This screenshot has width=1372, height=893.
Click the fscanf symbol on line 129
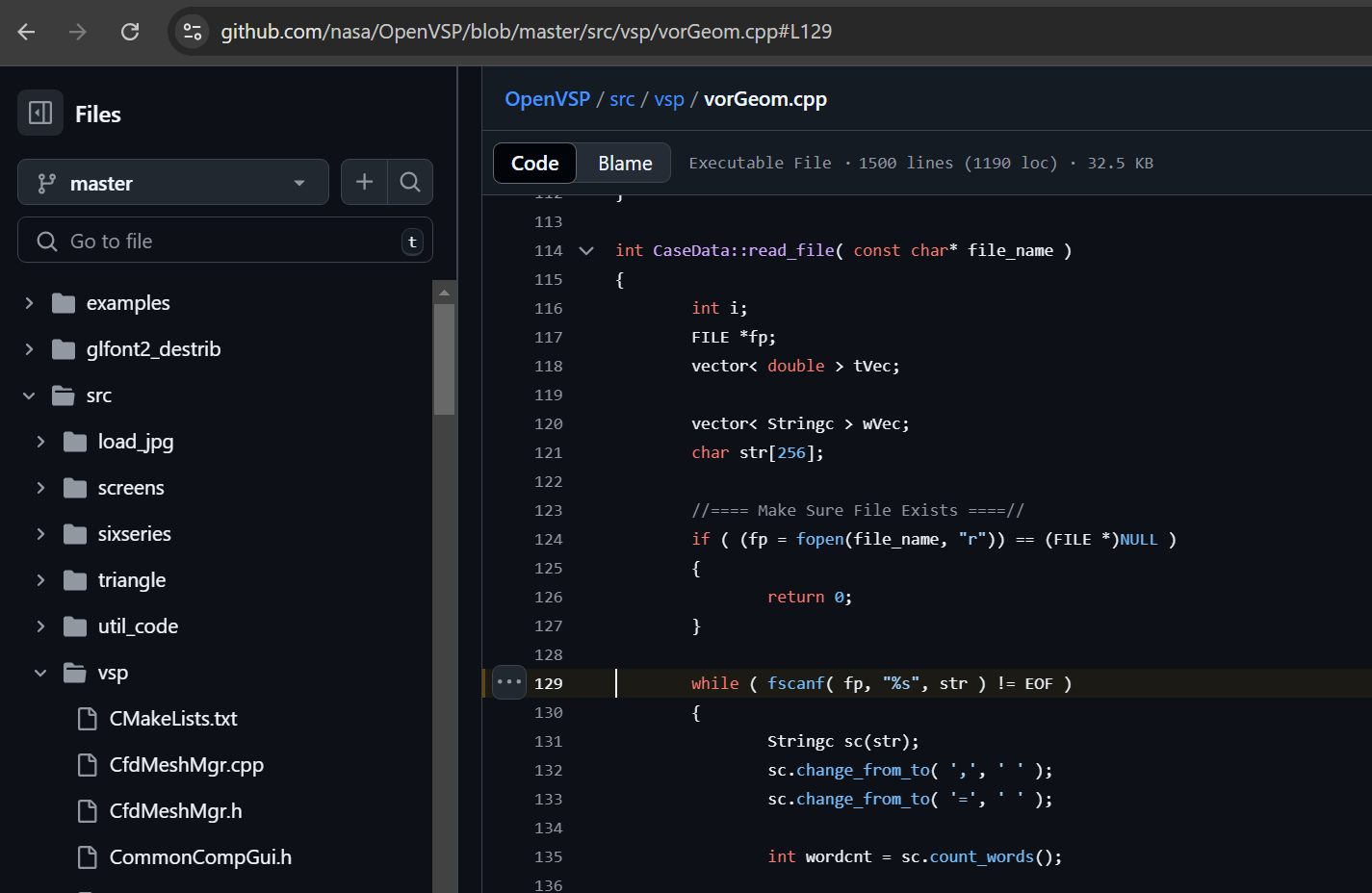pos(796,684)
